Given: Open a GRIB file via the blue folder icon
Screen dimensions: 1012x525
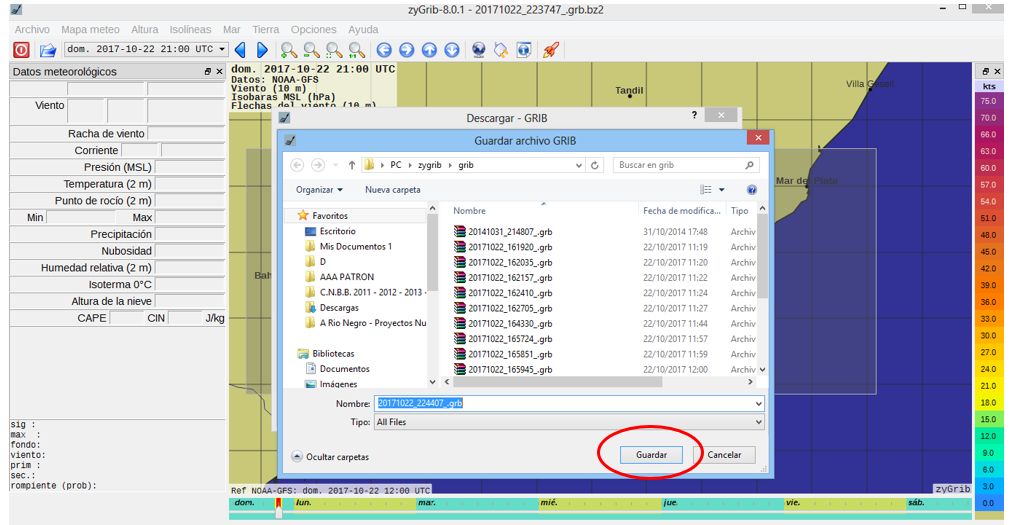Looking at the screenshot, I should 47,50.
